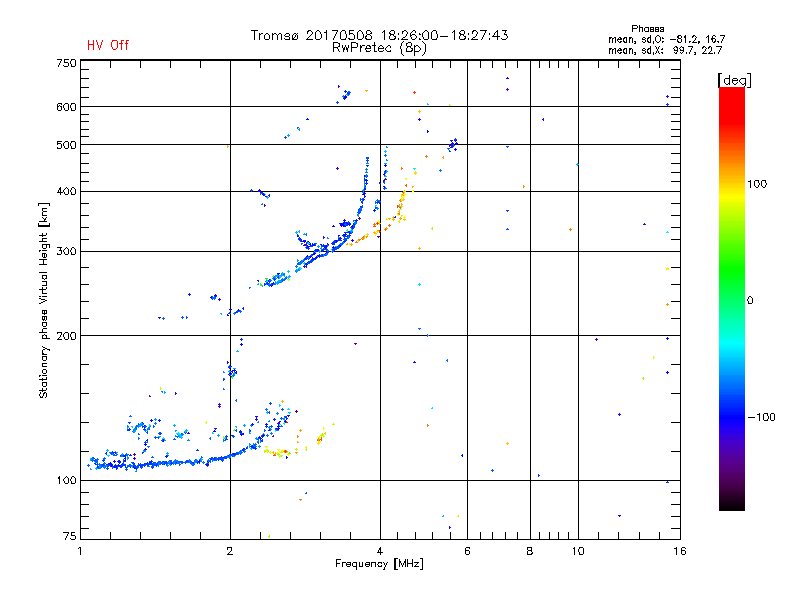The height and width of the screenshot is (600, 800).
Task: Click the '75' height axis label
Action: click(x=70, y=536)
